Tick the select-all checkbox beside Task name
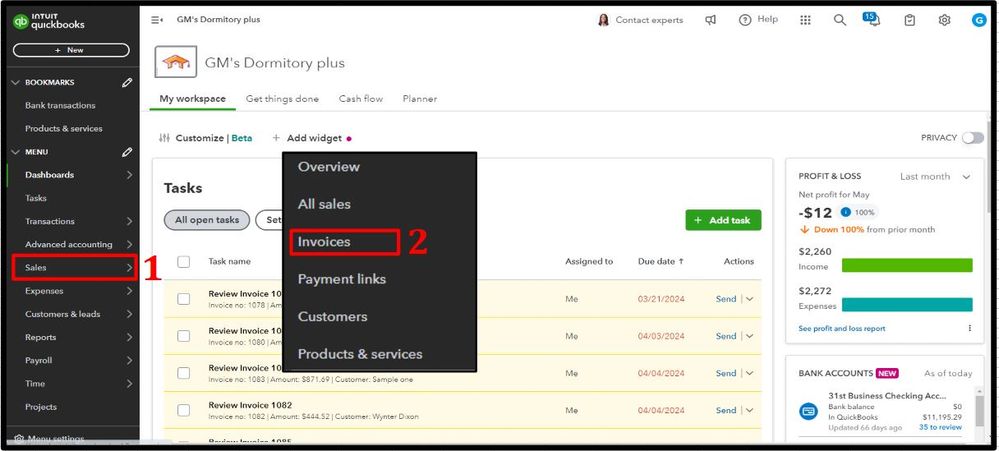This screenshot has height=451, width=999. point(183,261)
